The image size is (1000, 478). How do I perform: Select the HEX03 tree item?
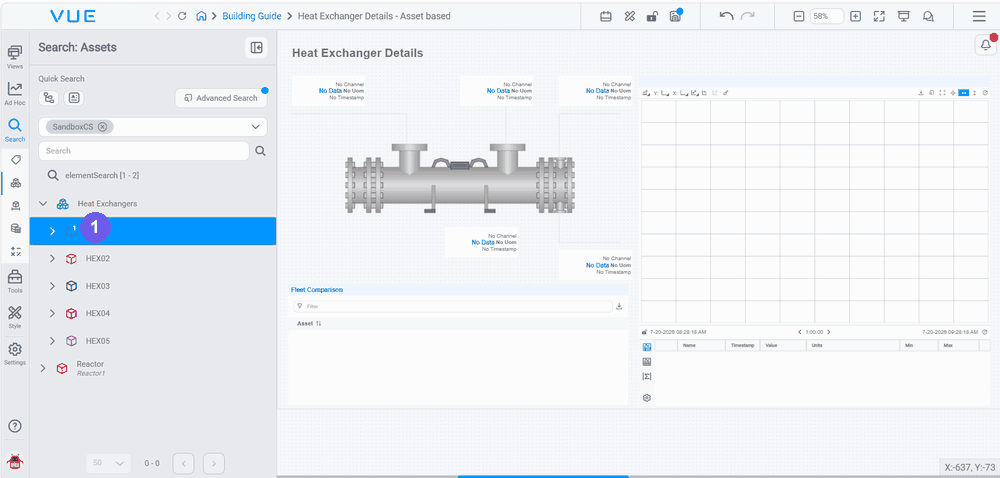pyautogui.click(x=98, y=286)
